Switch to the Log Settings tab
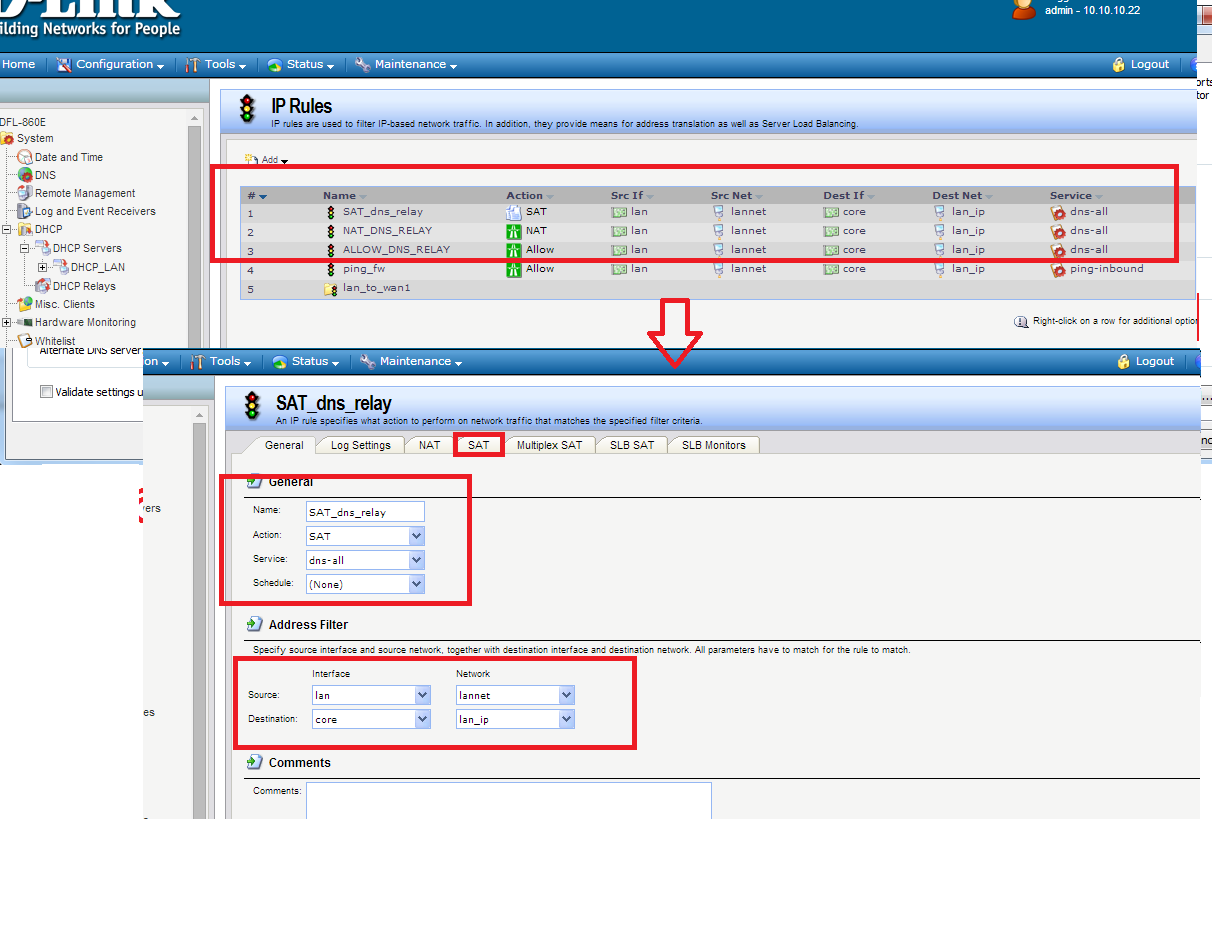The height and width of the screenshot is (948, 1212). [360, 445]
